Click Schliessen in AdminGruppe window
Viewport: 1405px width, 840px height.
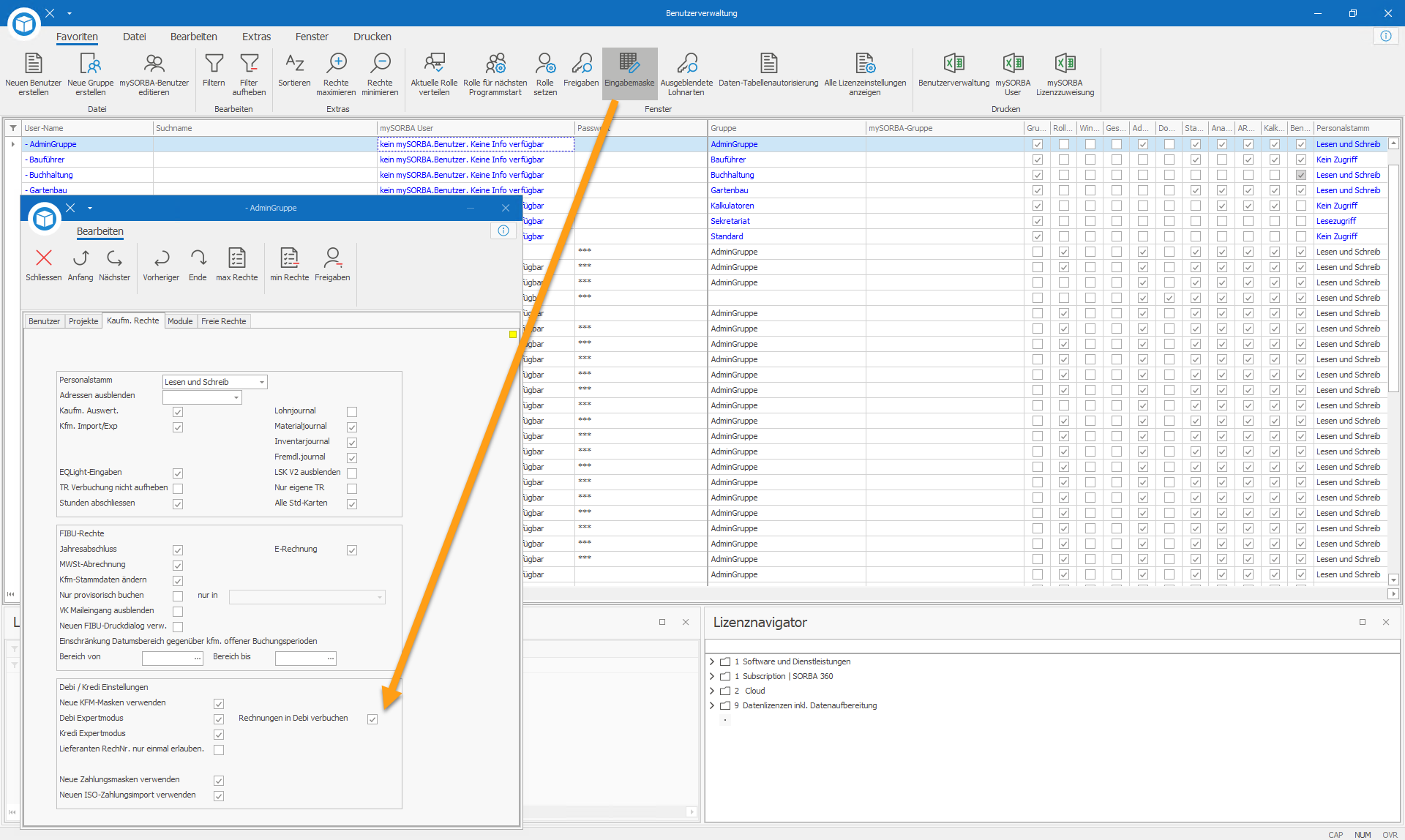(x=44, y=265)
